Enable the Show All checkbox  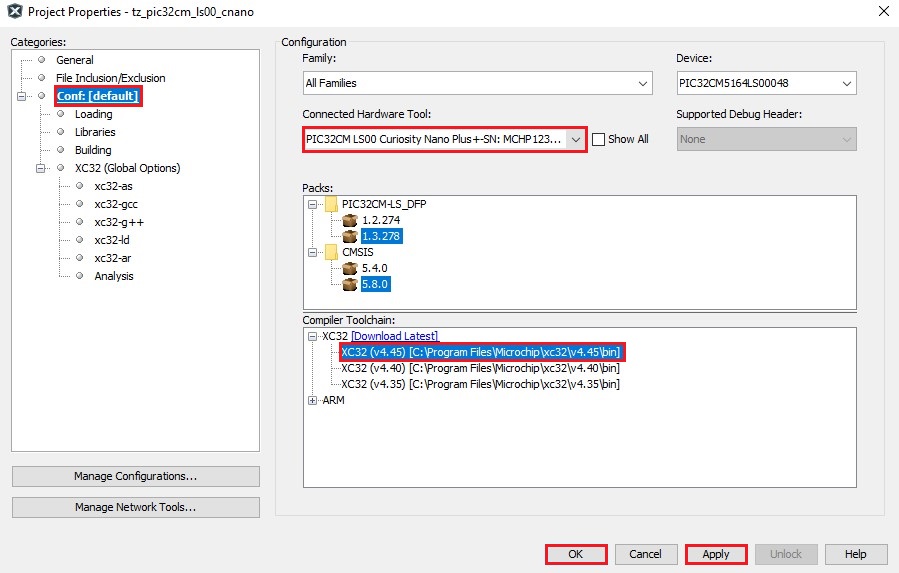[x=598, y=140]
